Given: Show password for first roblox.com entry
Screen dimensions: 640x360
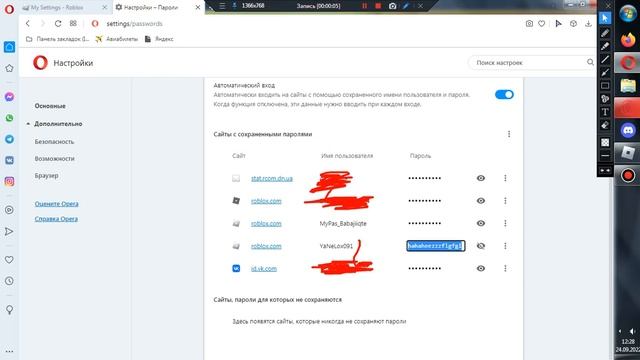Looking at the screenshot, I should [481, 201].
